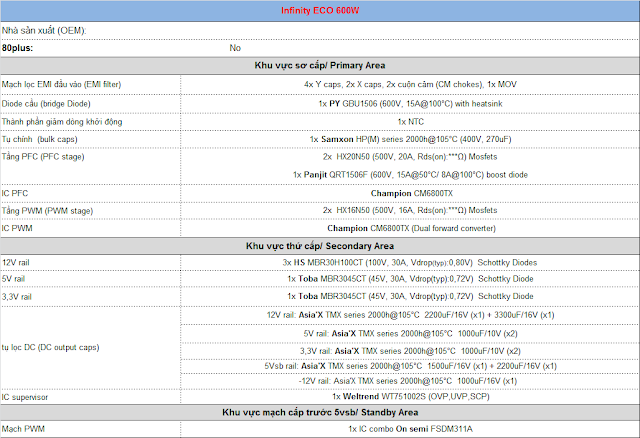Select the 'IC PFC' row label
Image resolution: width=640 pixels, height=438 pixels.
click(x=15, y=193)
